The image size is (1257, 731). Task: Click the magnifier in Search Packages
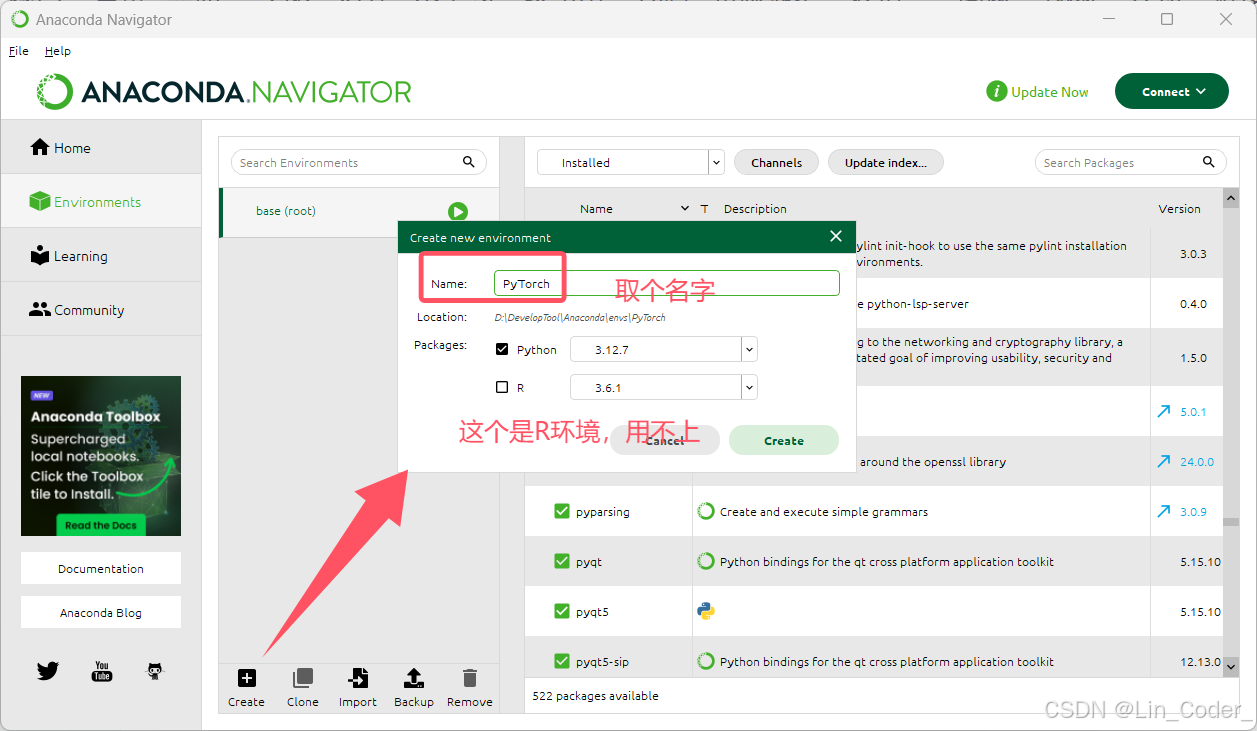point(1208,162)
